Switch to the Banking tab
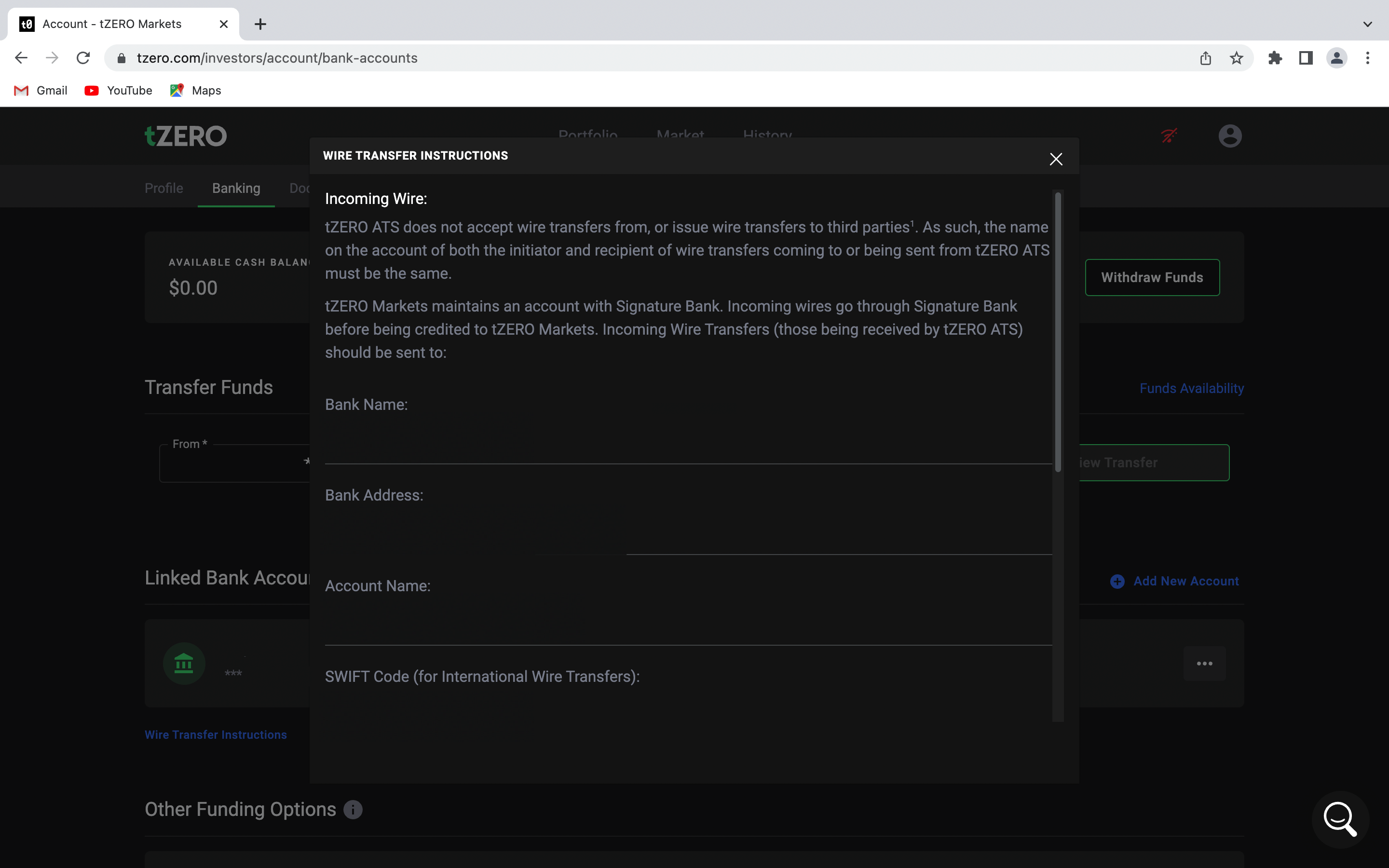1389x868 pixels. pyautogui.click(x=236, y=188)
